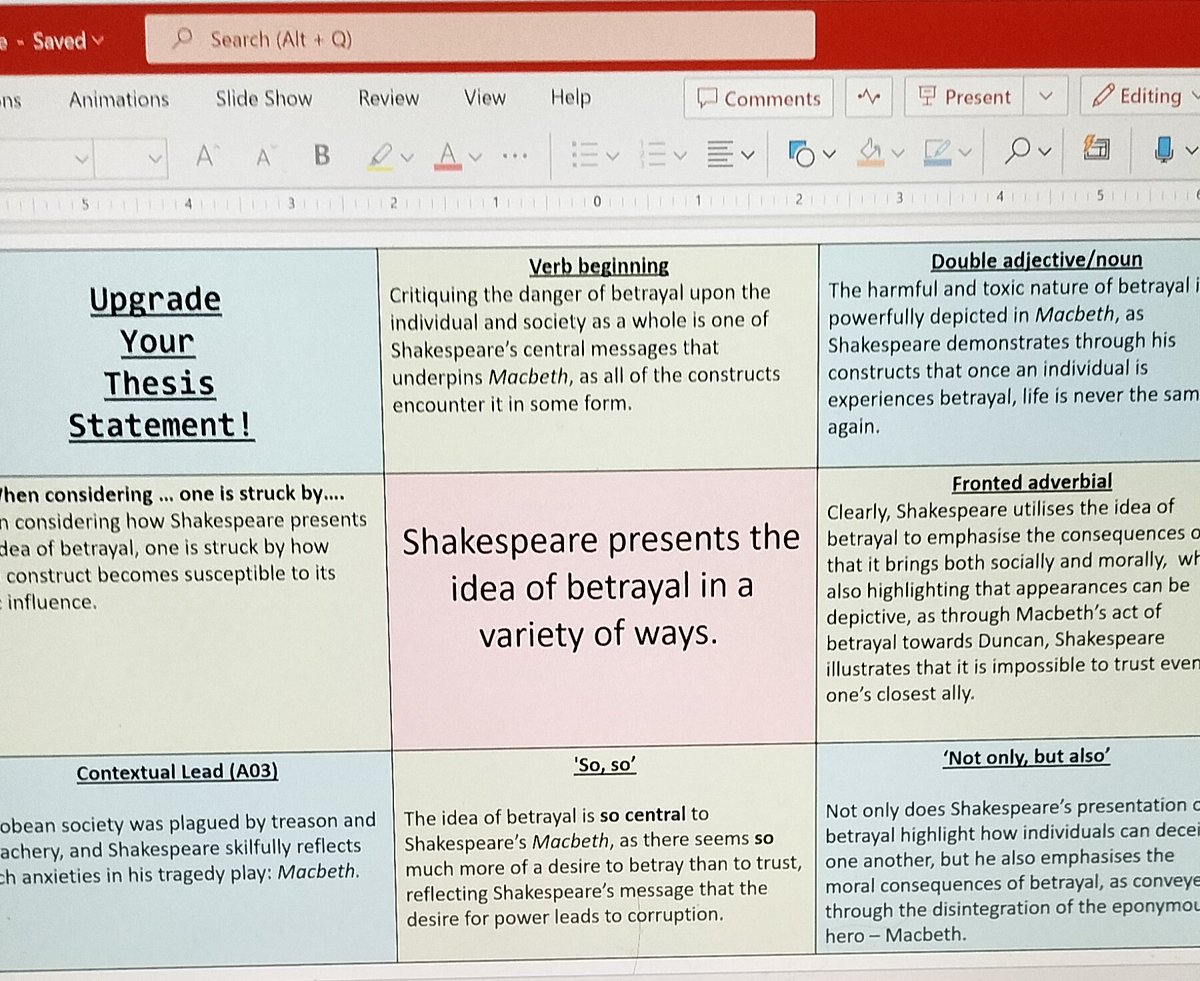
Task: Apply bullet list formatting
Action: tap(584, 155)
